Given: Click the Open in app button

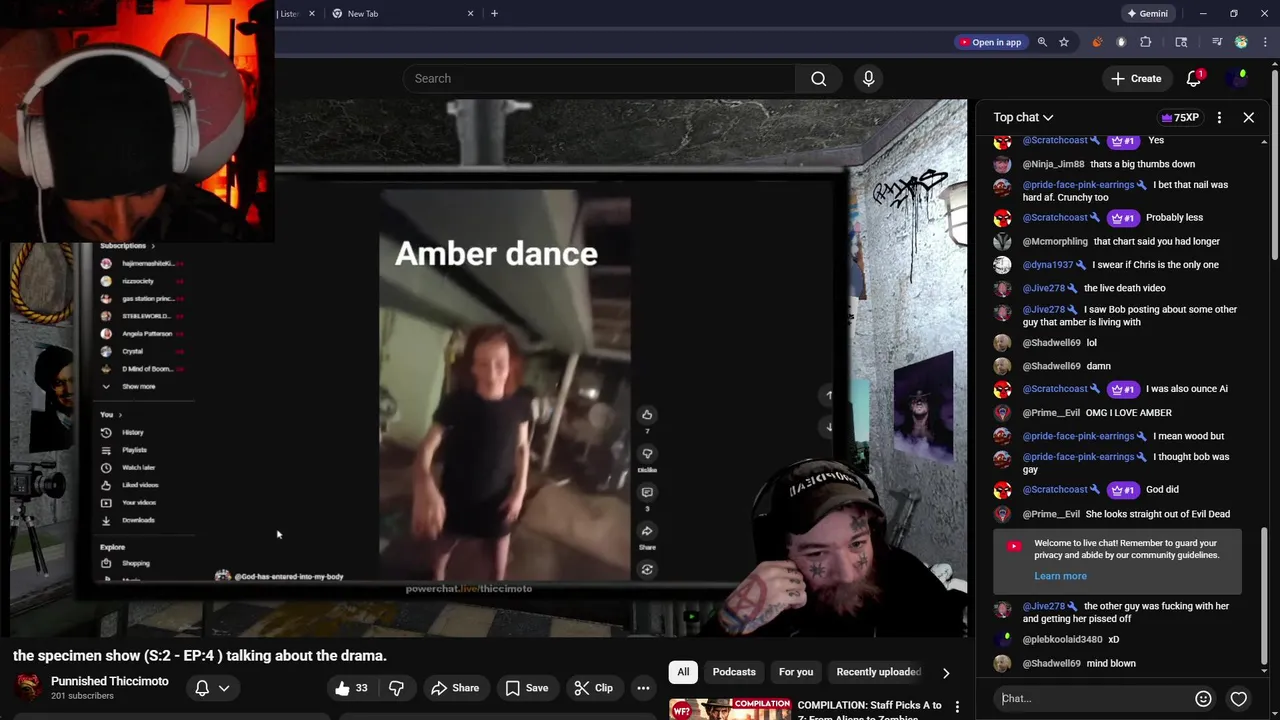Looking at the screenshot, I should (x=990, y=42).
